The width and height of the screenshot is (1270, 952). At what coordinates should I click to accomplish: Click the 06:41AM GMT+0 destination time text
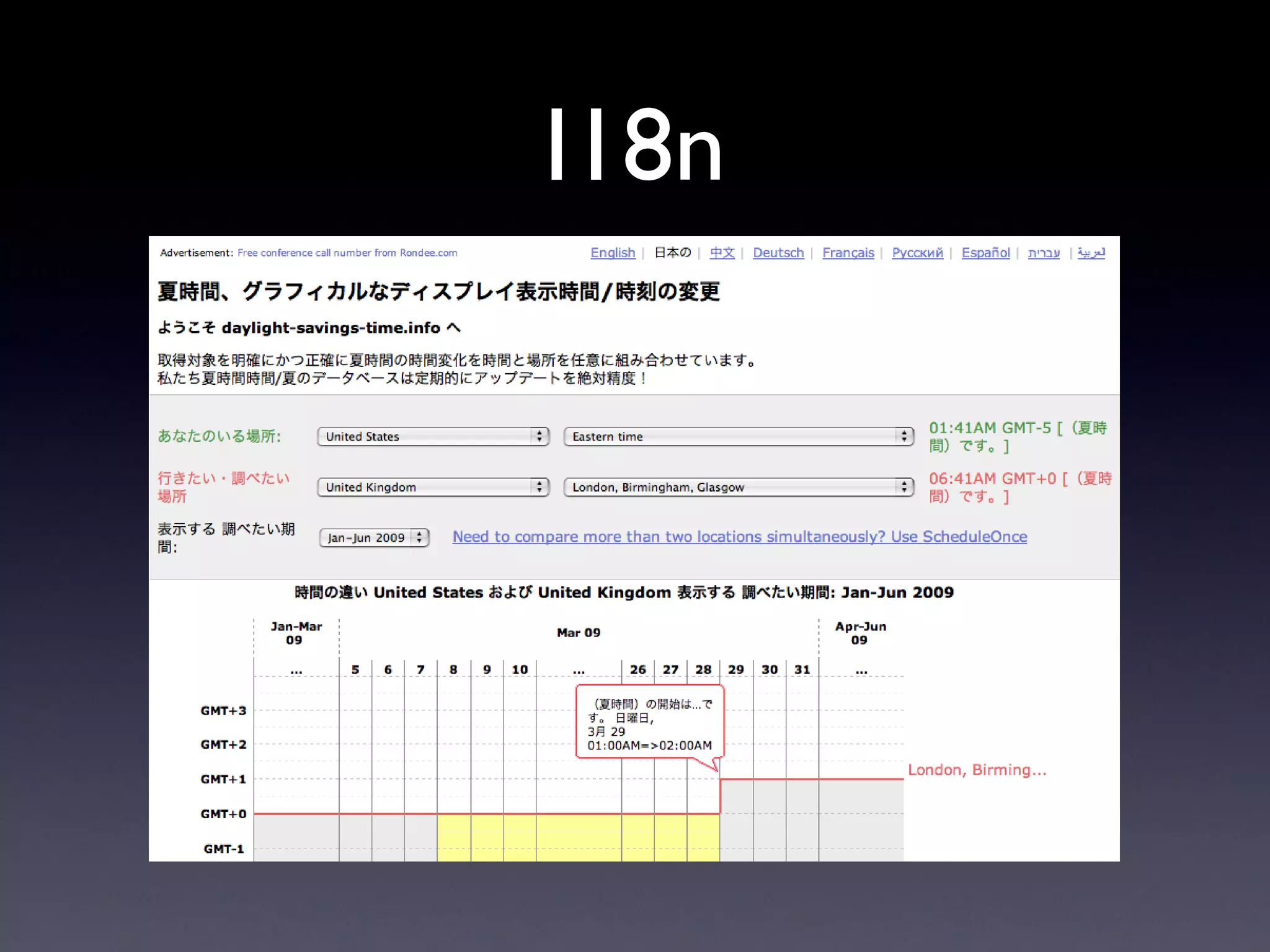[1021, 487]
